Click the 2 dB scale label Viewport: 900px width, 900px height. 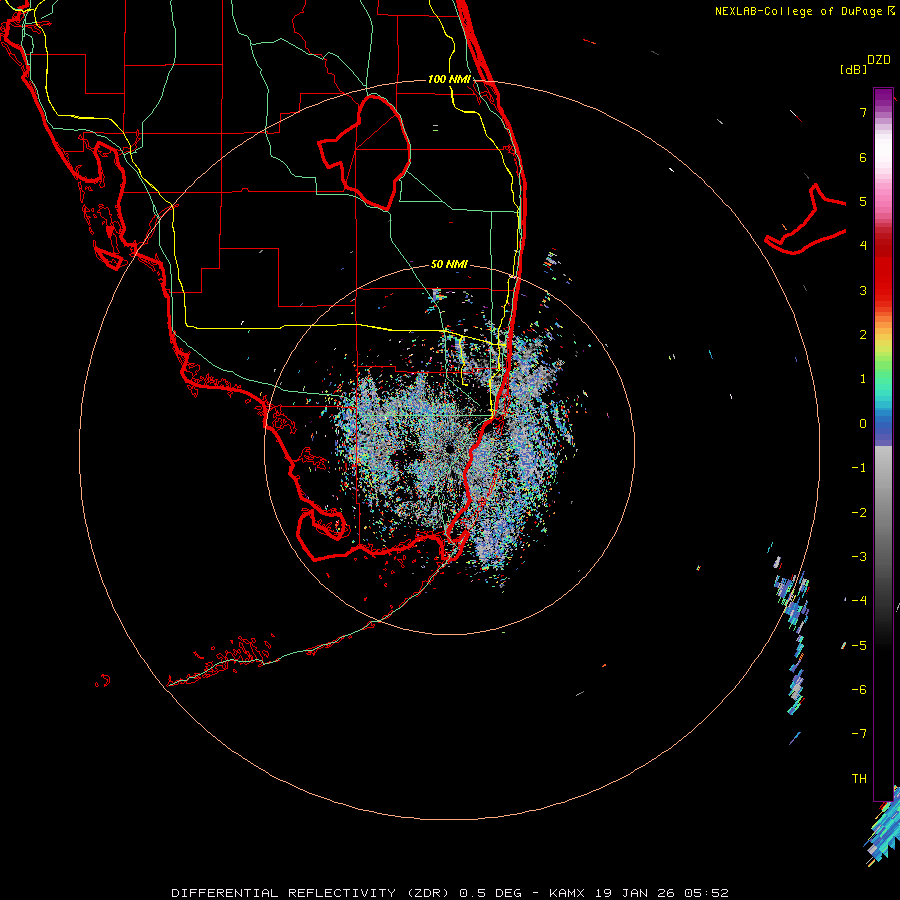pyautogui.click(x=863, y=335)
